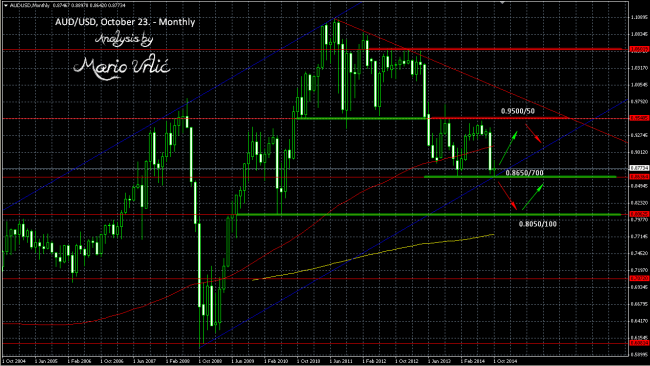Click the '1 Jun 2009' date on time axis
The height and width of the screenshot is (366, 650).
click(x=243, y=361)
